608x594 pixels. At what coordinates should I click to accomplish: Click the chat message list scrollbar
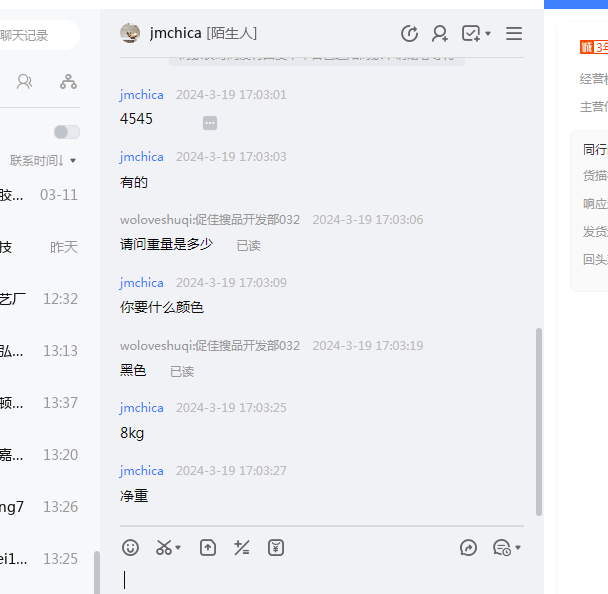[539, 422]
